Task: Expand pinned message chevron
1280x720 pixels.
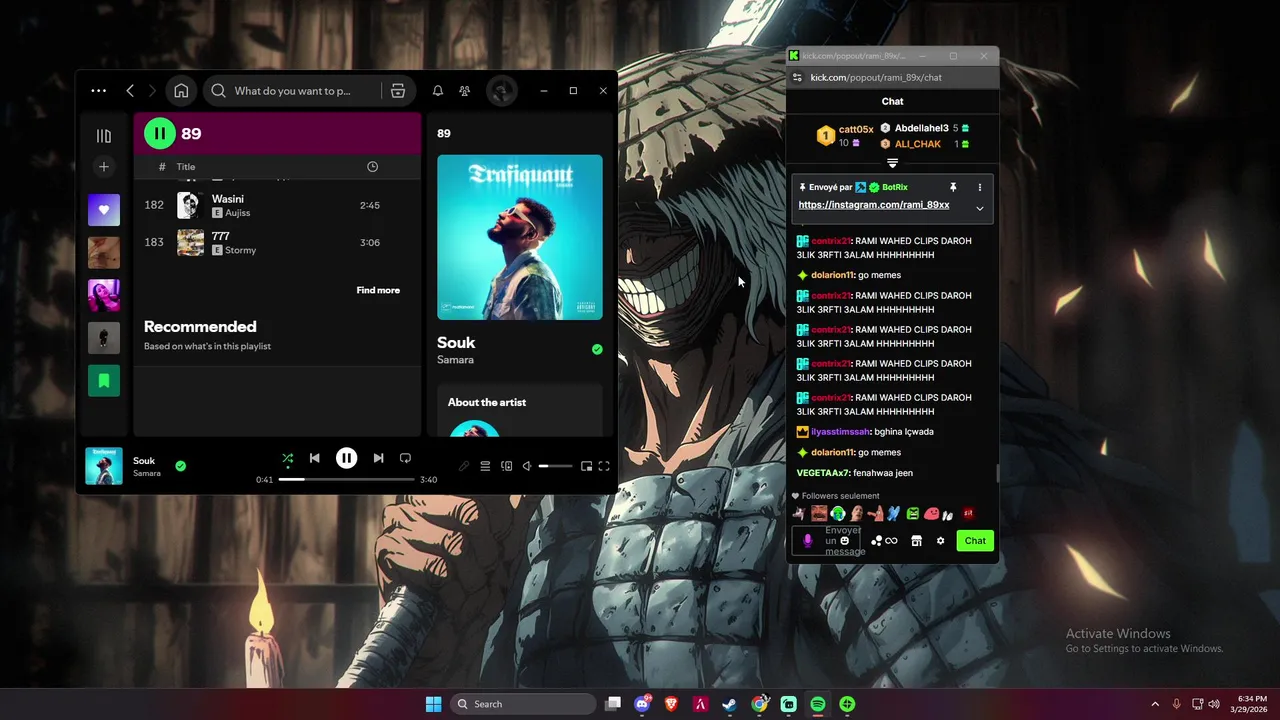Action: point(980,208)
